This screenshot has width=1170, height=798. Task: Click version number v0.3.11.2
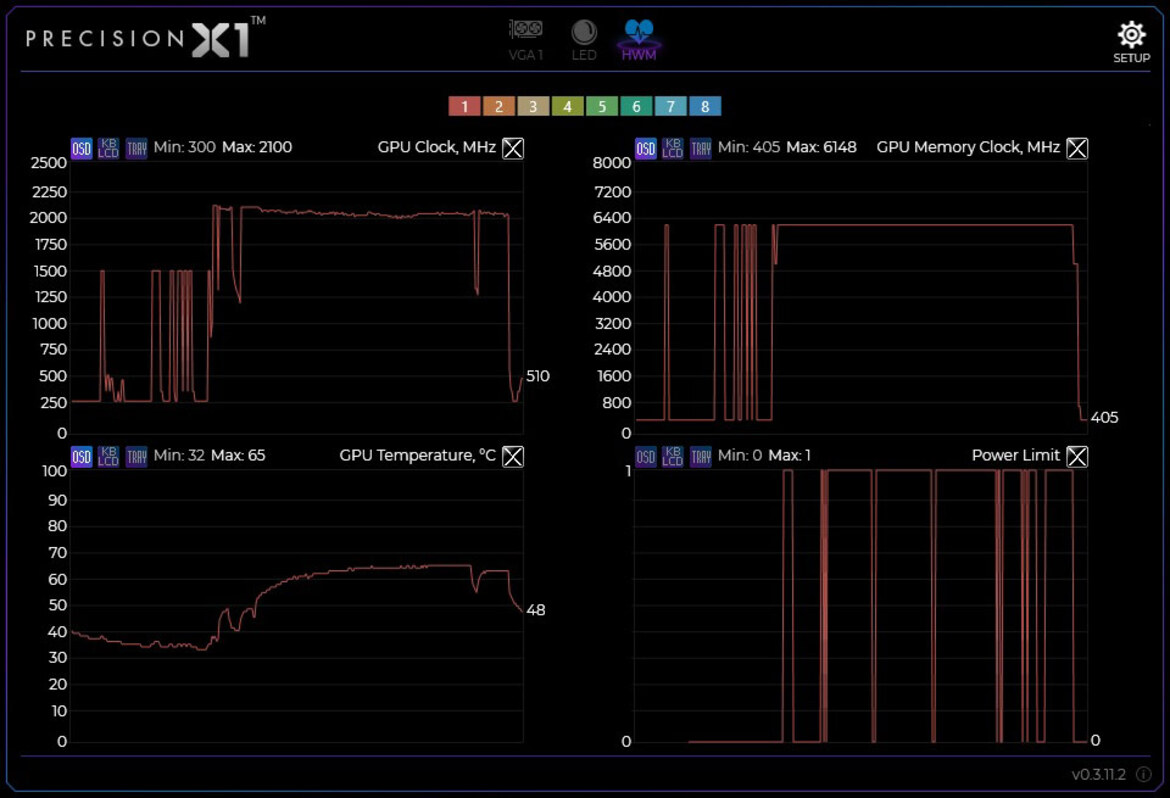point(1098,774)
